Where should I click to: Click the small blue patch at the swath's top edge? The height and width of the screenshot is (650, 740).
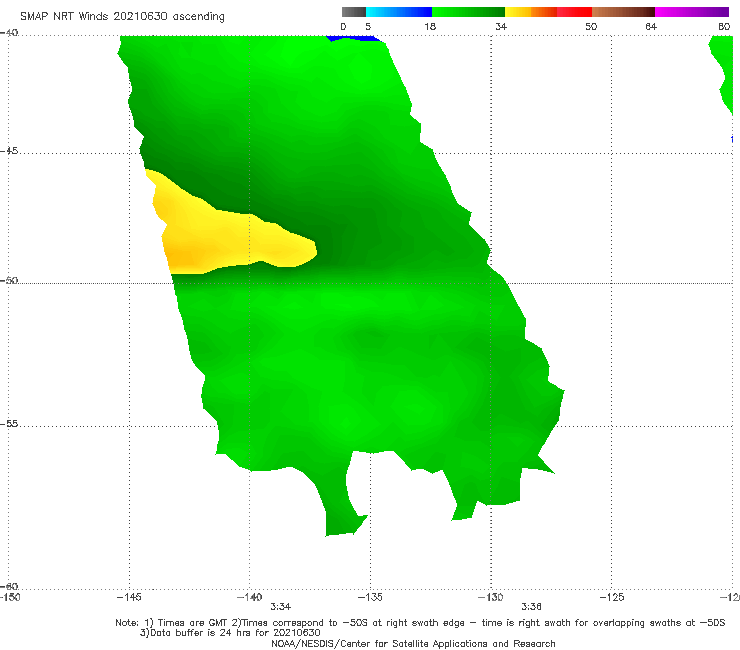point(353,38)
